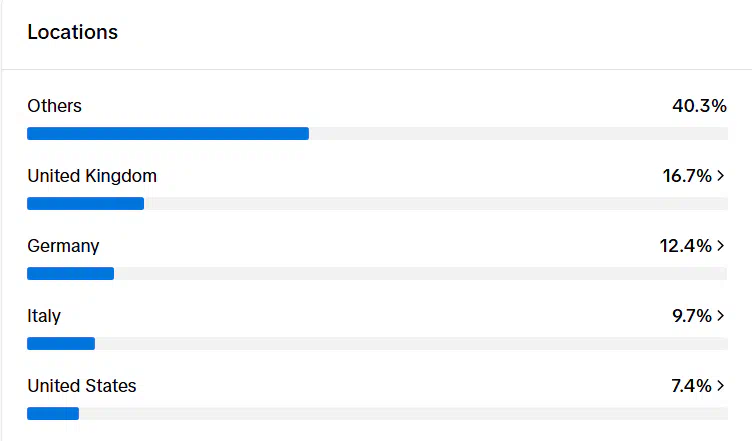Click the 7.4% United States percentage
The width and height of the screenshot is (752, 441).
click(692, 386)
